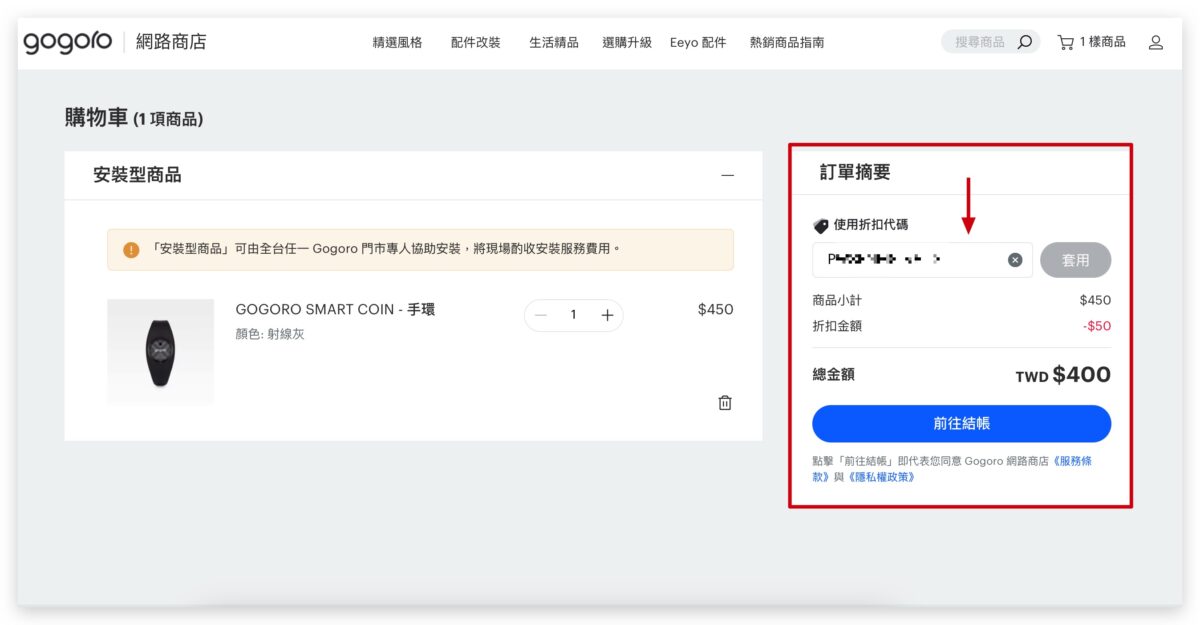
Task: Open the 配件改裝 menu
Action: point(475,42)
